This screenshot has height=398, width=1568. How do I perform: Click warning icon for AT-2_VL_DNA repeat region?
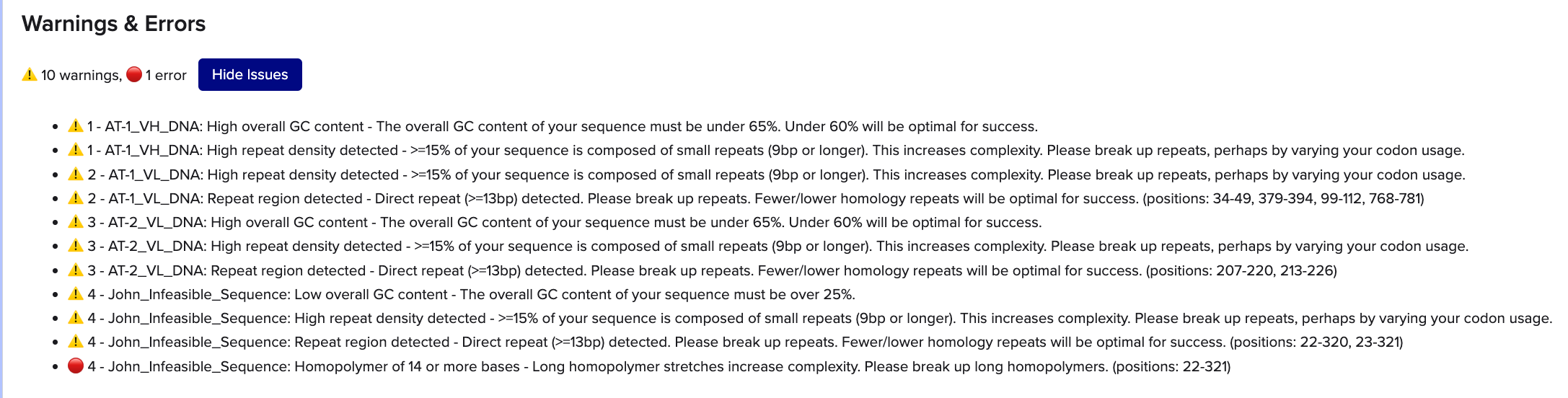(x=76, y=270)
